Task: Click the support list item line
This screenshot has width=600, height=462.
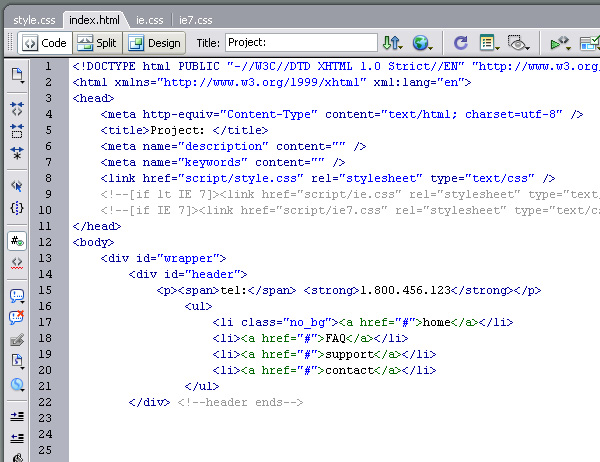Action: point(324,354)
